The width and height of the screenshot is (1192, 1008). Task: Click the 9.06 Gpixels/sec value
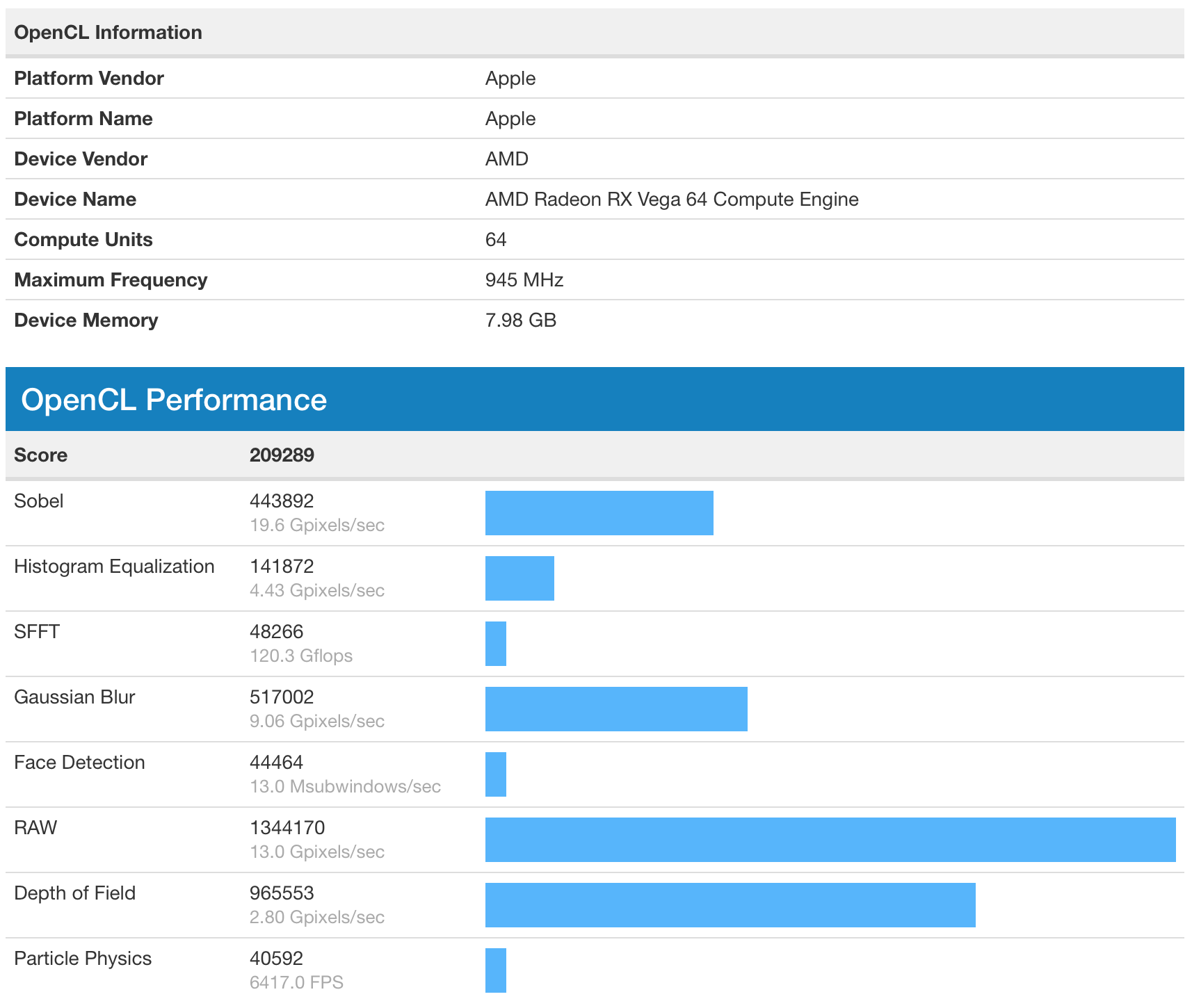(x=317, y=722)
